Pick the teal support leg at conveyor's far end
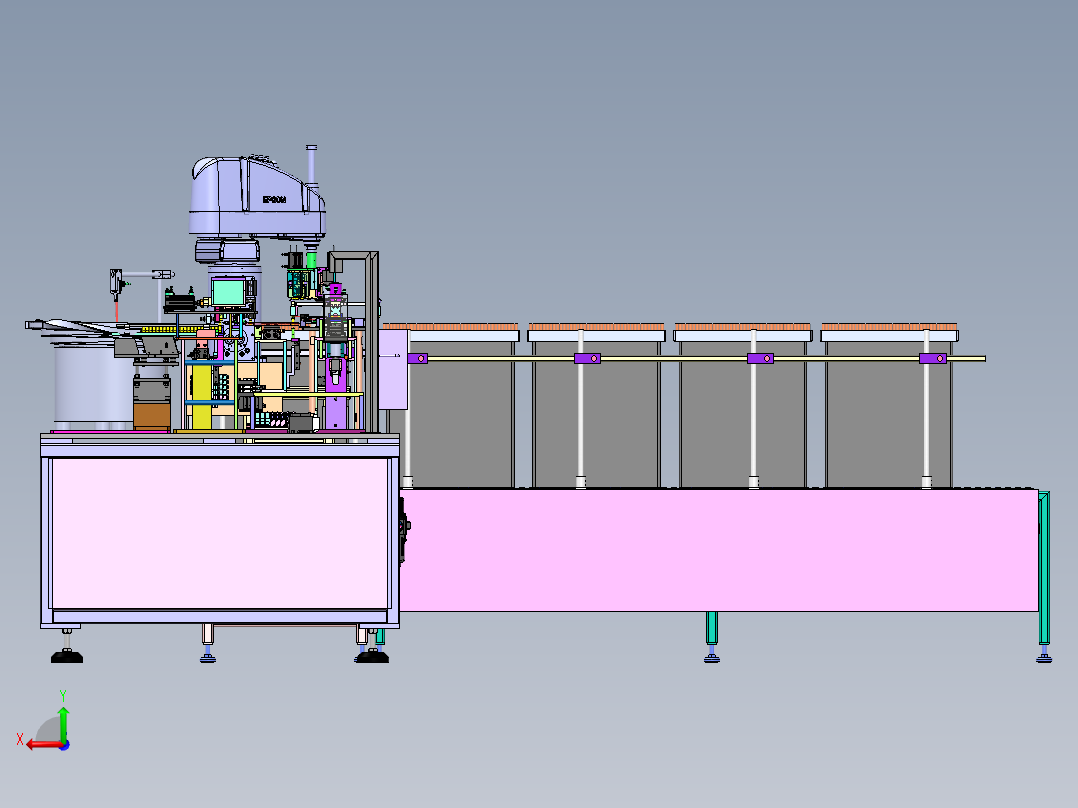 coord(1044,568)
